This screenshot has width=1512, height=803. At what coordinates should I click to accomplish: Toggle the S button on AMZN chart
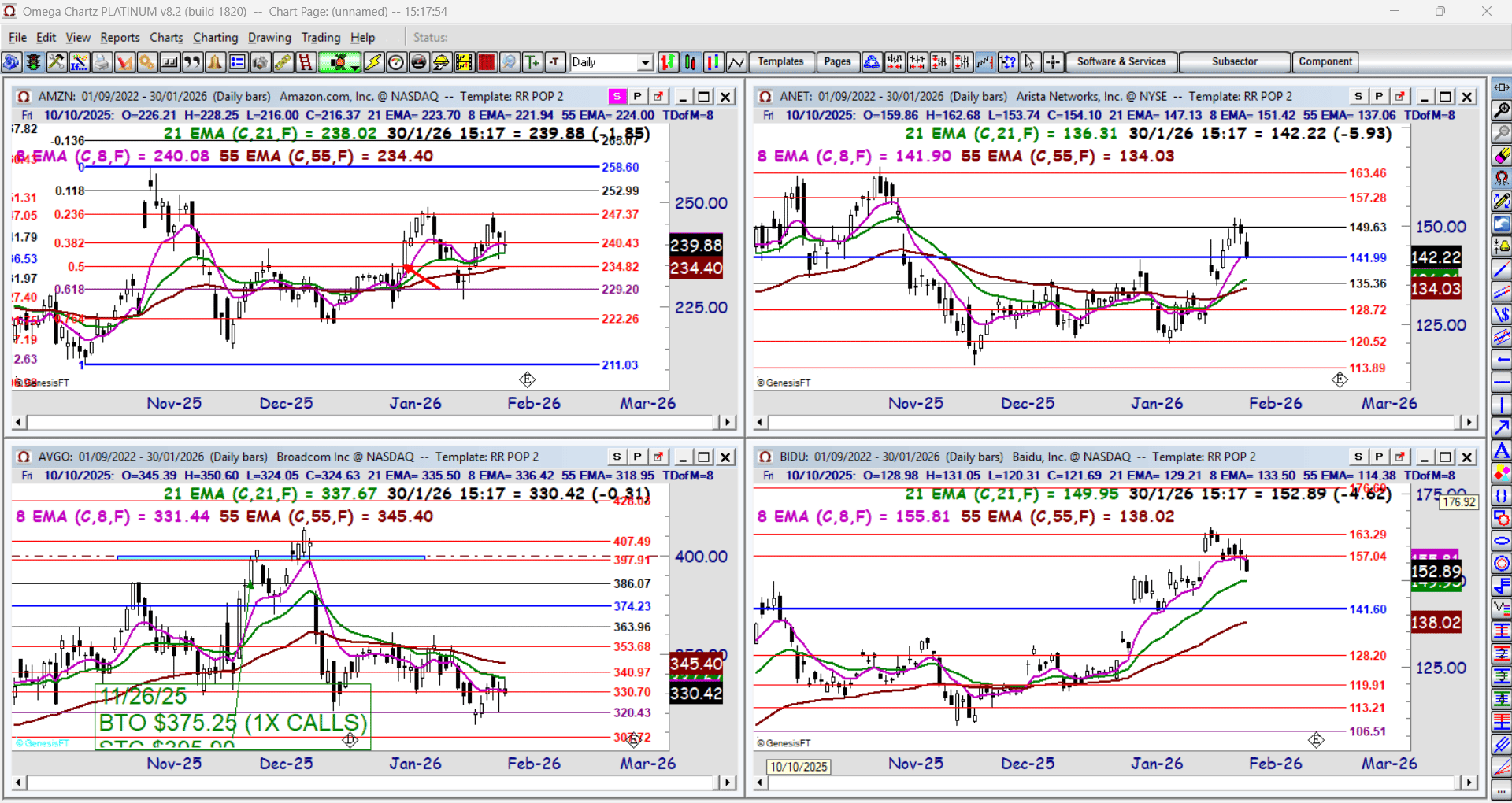click(x=617, y=96)
